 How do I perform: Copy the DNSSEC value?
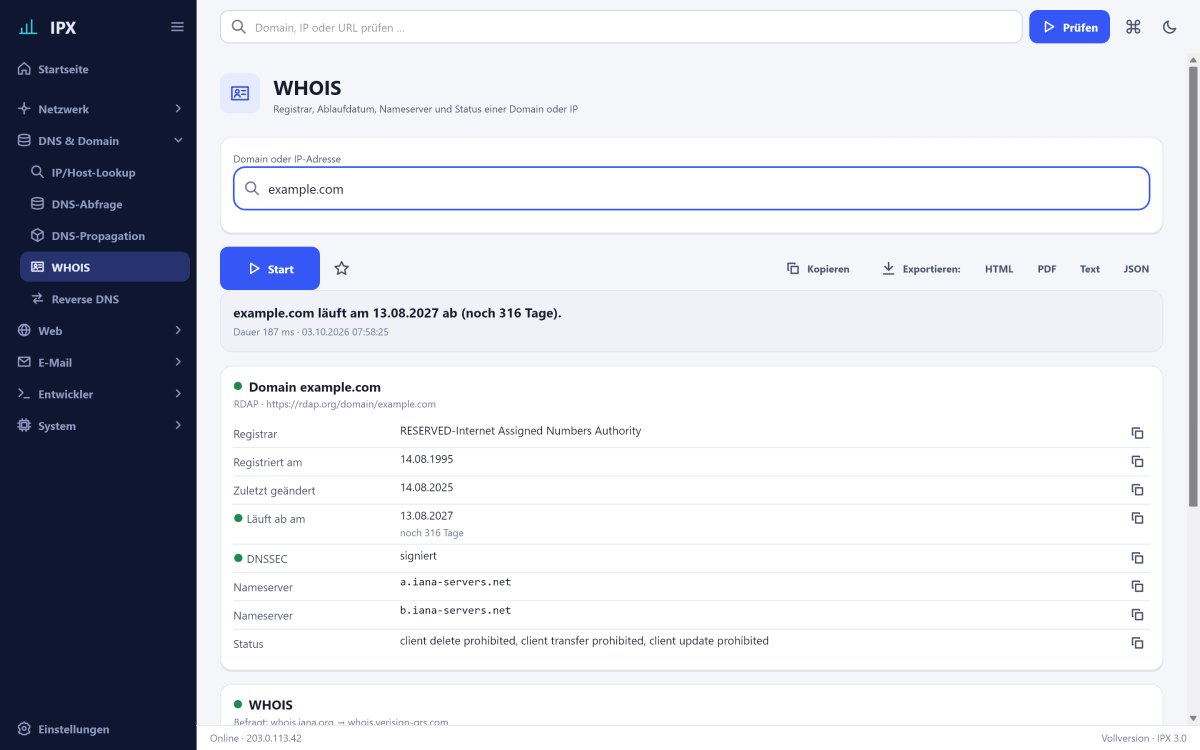[1137, 558]
